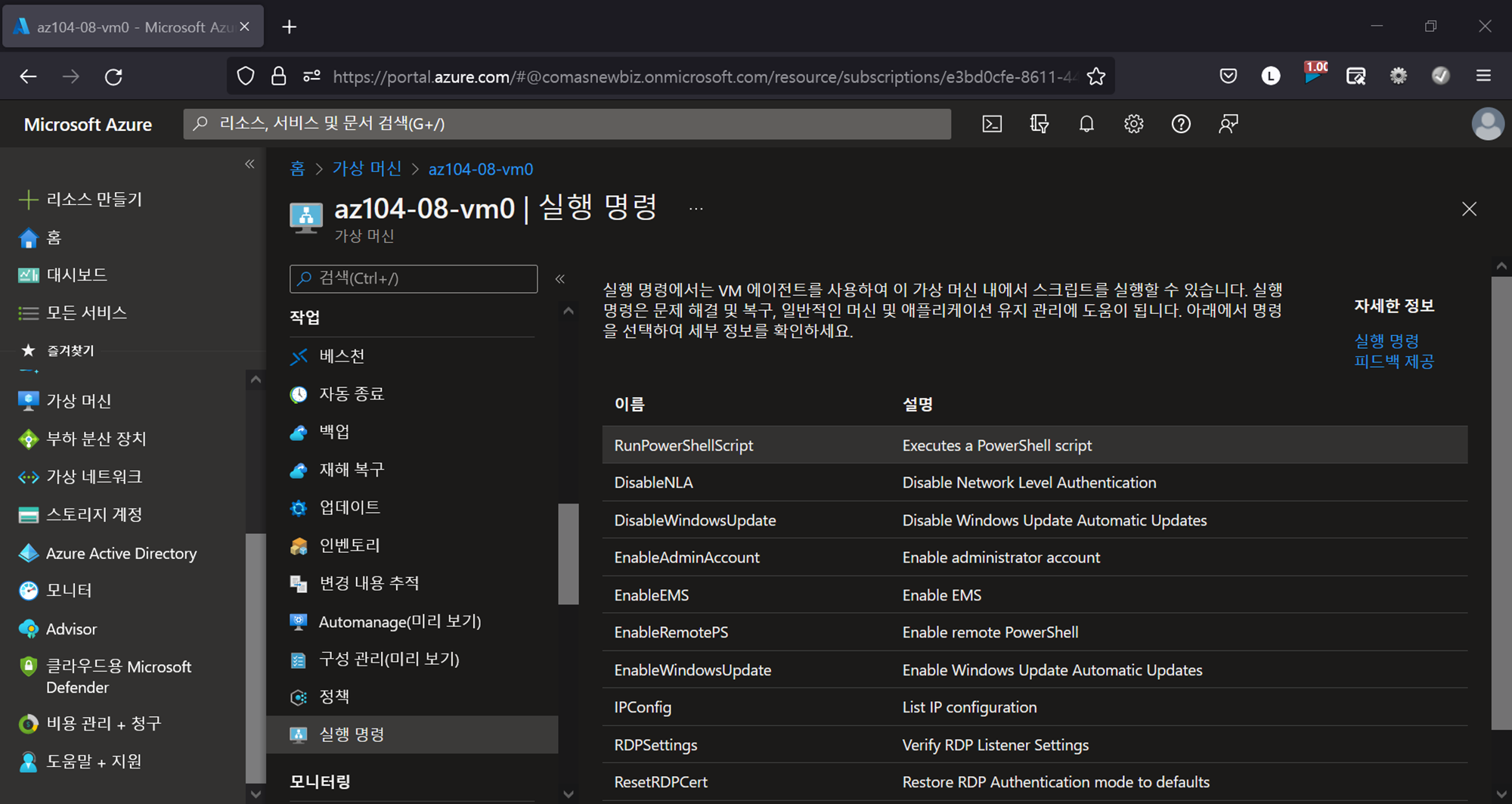1512x804 pixels.
Task: Click the Microsoft Azure logo text
Action: 88,124
